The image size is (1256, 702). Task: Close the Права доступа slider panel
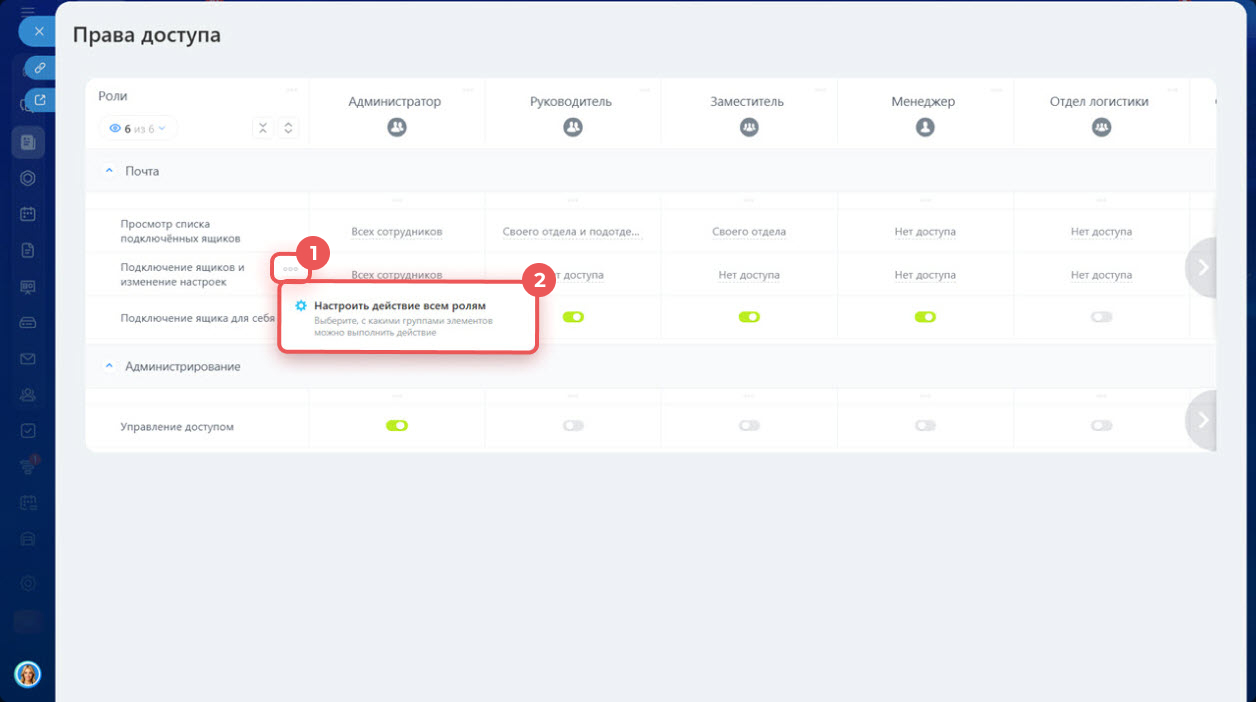[x=38, y=32]
